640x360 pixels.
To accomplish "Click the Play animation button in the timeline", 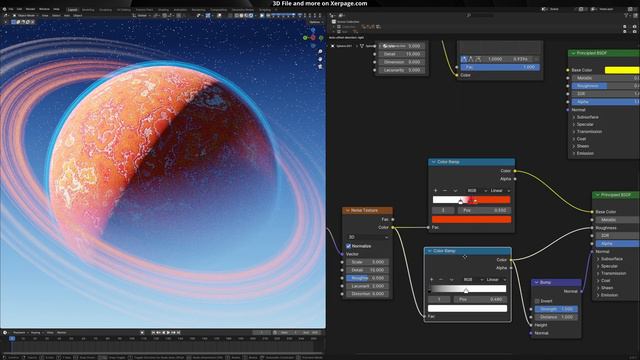I will click(x=168, y=333).
